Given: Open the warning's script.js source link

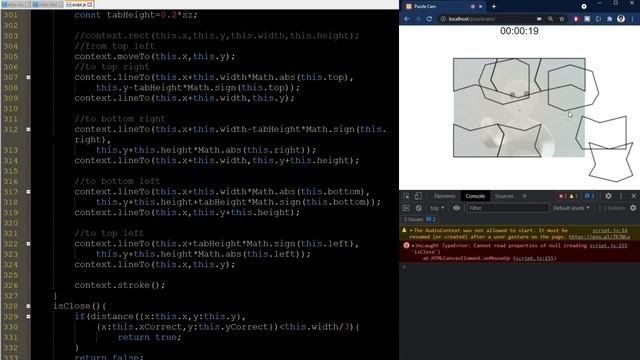Looking at the screenshot, I should 610,231.
